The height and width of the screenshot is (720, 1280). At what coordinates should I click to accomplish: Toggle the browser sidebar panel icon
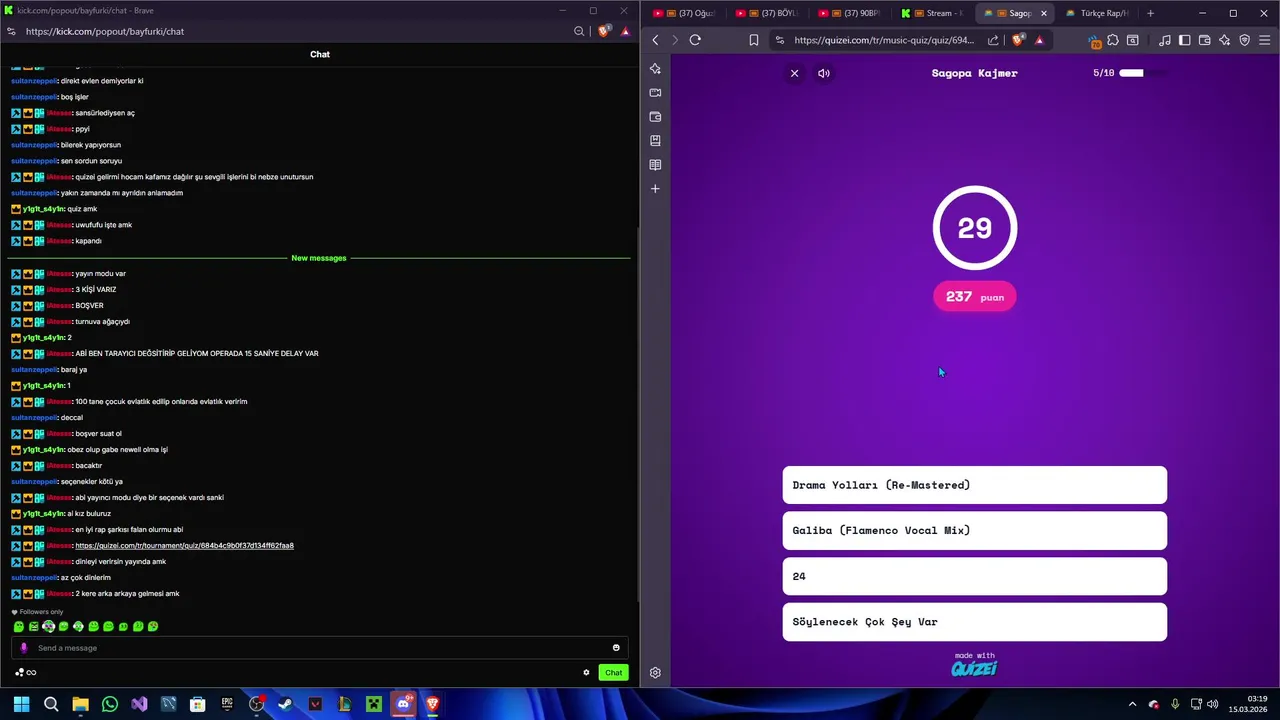coord(1184,40)
